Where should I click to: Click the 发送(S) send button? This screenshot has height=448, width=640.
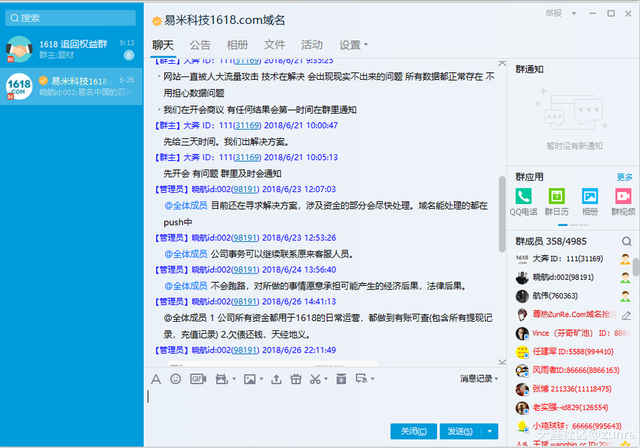click(x=460, y=431)
